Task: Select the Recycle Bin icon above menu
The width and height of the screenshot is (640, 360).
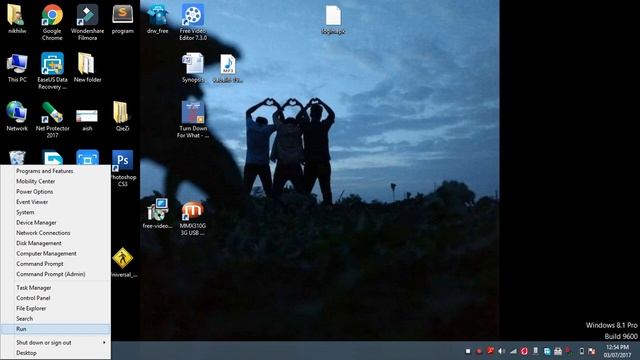Action: [x=17, y=158]
